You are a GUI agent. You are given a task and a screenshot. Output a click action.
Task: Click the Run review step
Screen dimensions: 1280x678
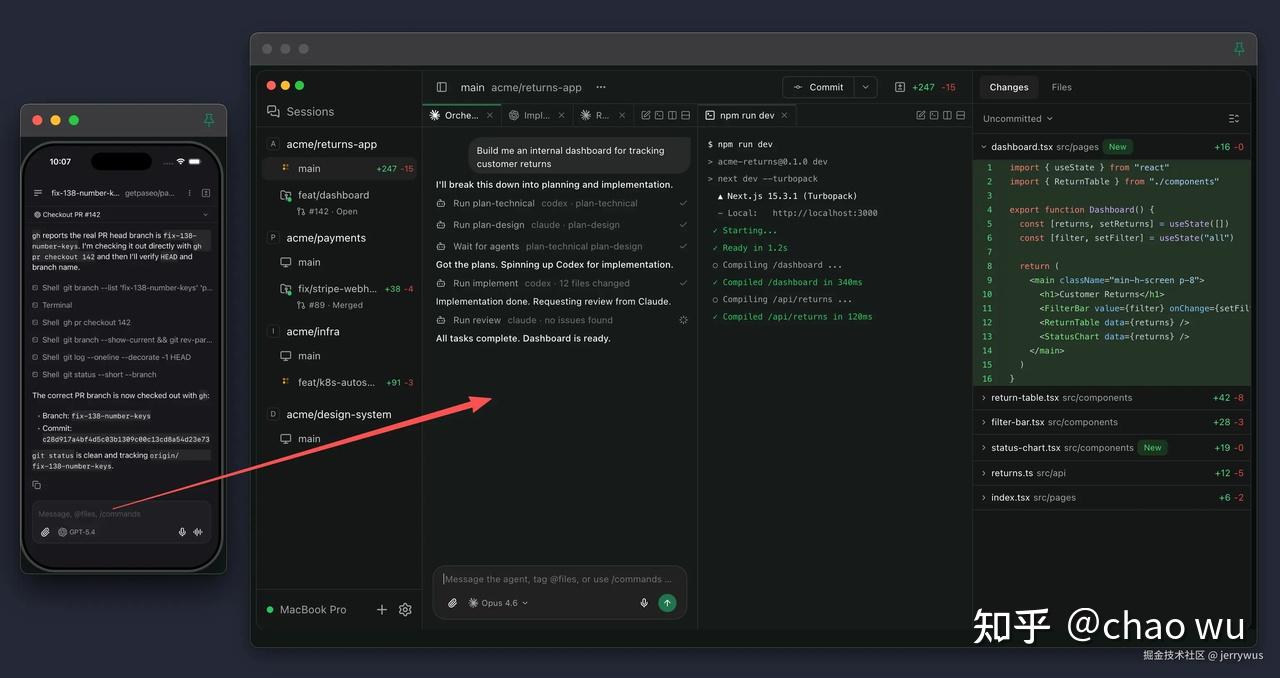(x=562, y=320)
